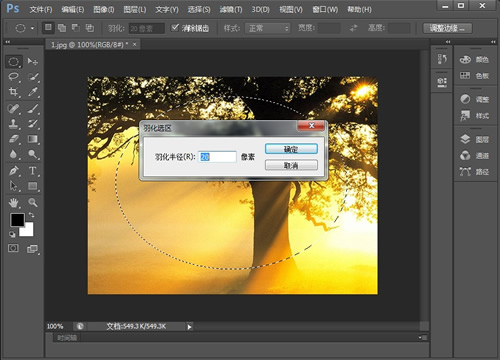This screenshot has height=360, width=500.
Task: Select the Hand tool
Action: pos(14,202)
